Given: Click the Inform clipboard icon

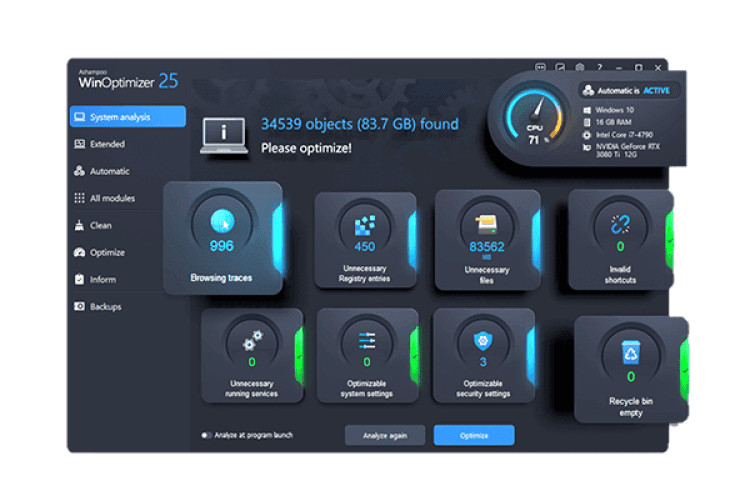Looking at the screenshot, I should tap(79, 279).
